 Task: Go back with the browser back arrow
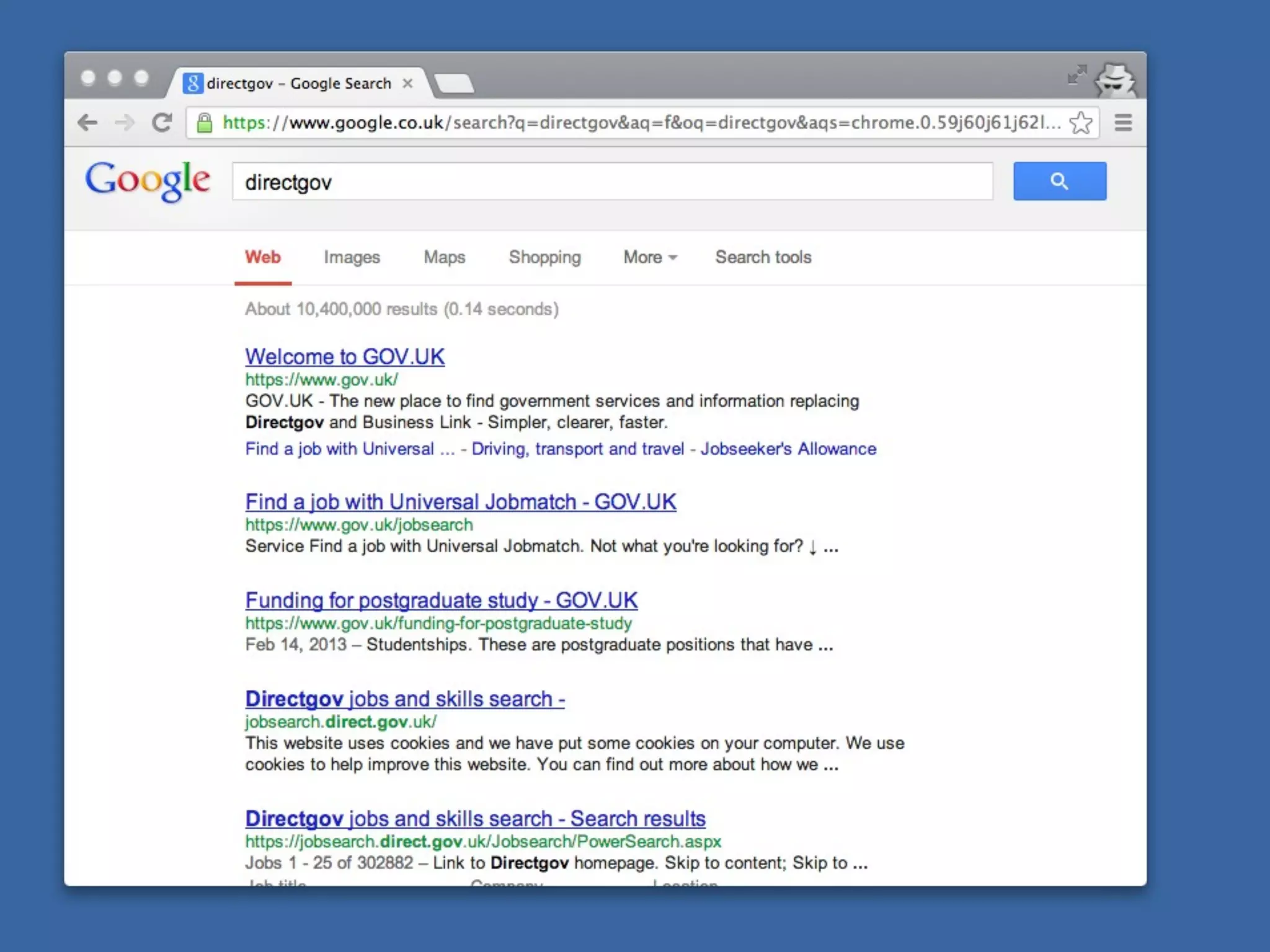(87, 123)
